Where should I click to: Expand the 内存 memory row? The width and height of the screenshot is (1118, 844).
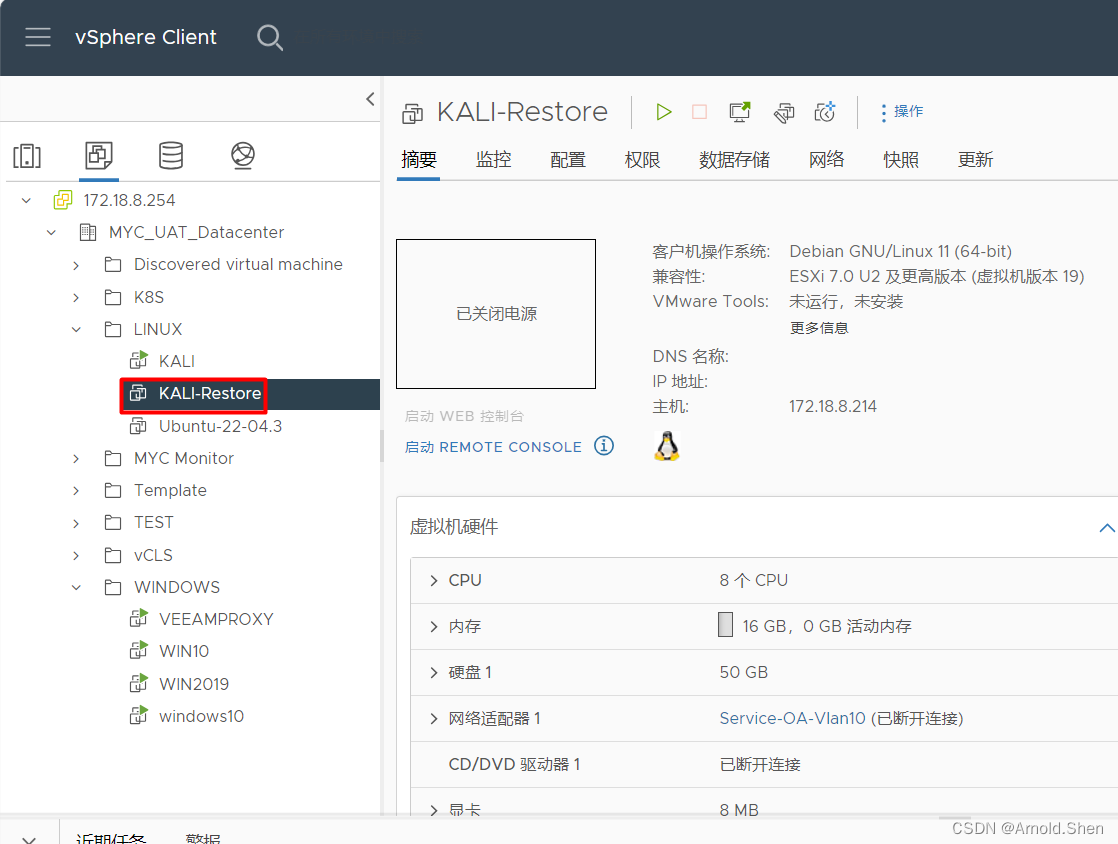point(434,627)
